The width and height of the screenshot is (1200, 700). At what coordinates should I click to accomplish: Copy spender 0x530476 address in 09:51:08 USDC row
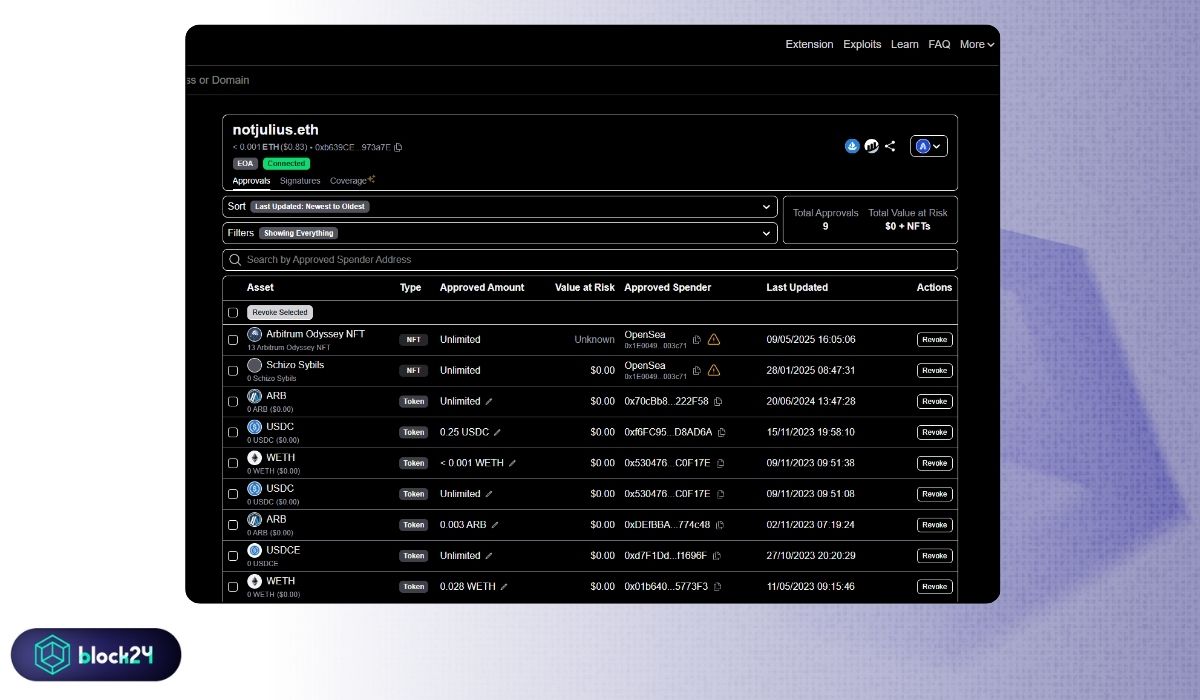(720, 494)
